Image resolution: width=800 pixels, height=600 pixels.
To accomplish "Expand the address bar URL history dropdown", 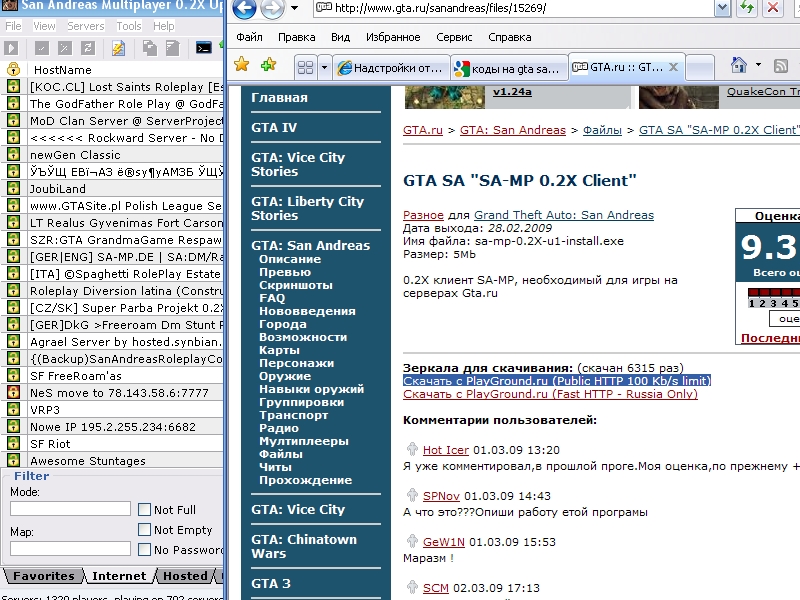I will click(722, 8).
